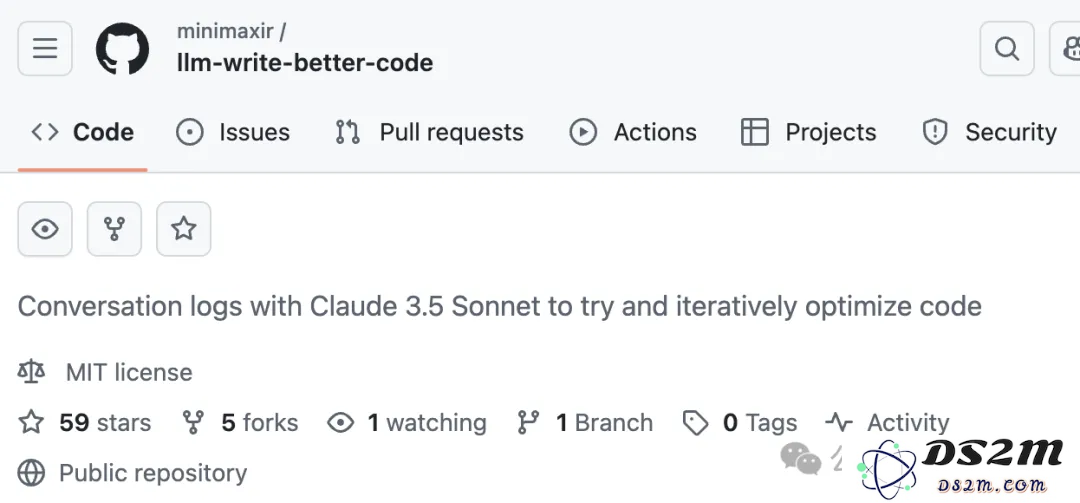Open the 59 stars link
The width and height of the screenshot is (1080, 503).
pos(105,422)
